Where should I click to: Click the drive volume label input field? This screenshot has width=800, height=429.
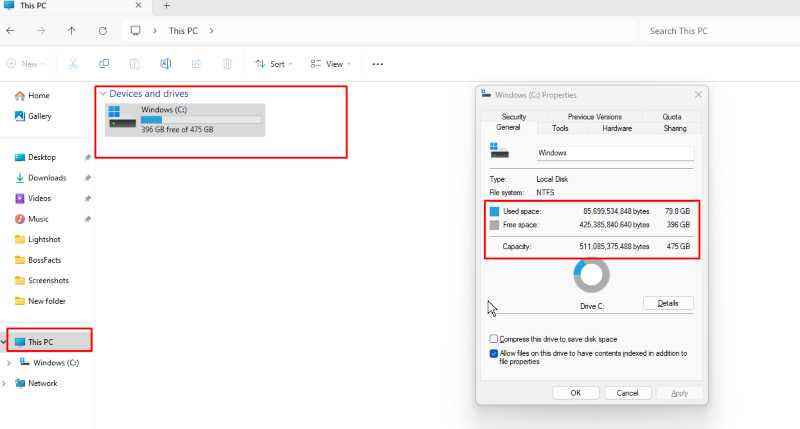(615, 153)
